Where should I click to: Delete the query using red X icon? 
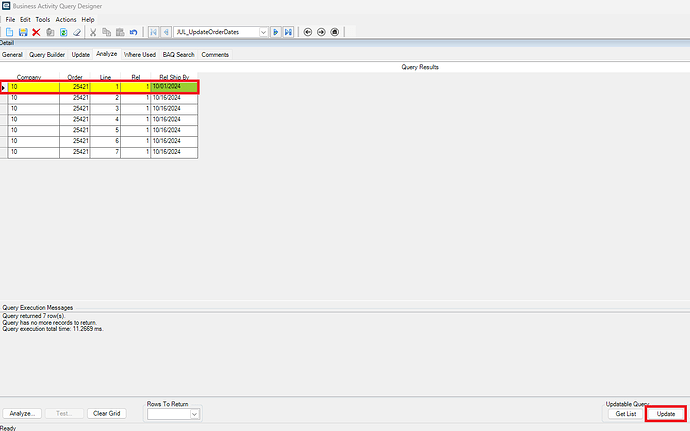click(37, 32)
